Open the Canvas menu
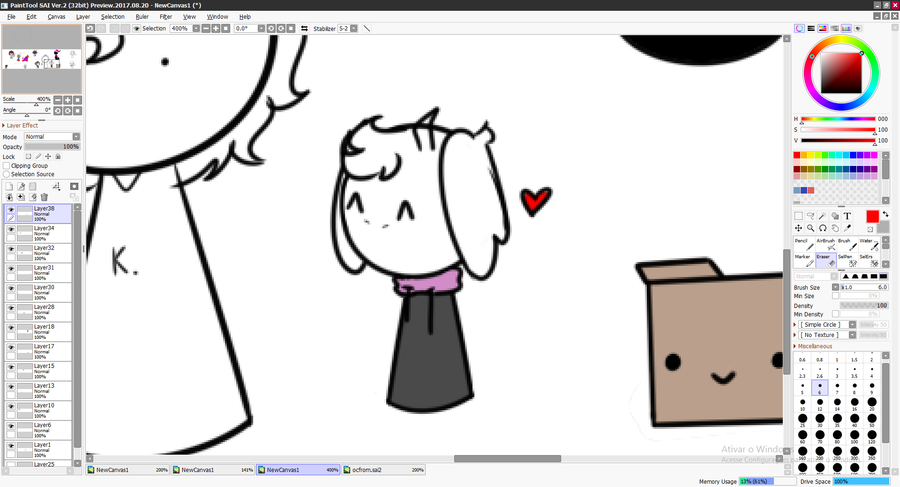 56,17
